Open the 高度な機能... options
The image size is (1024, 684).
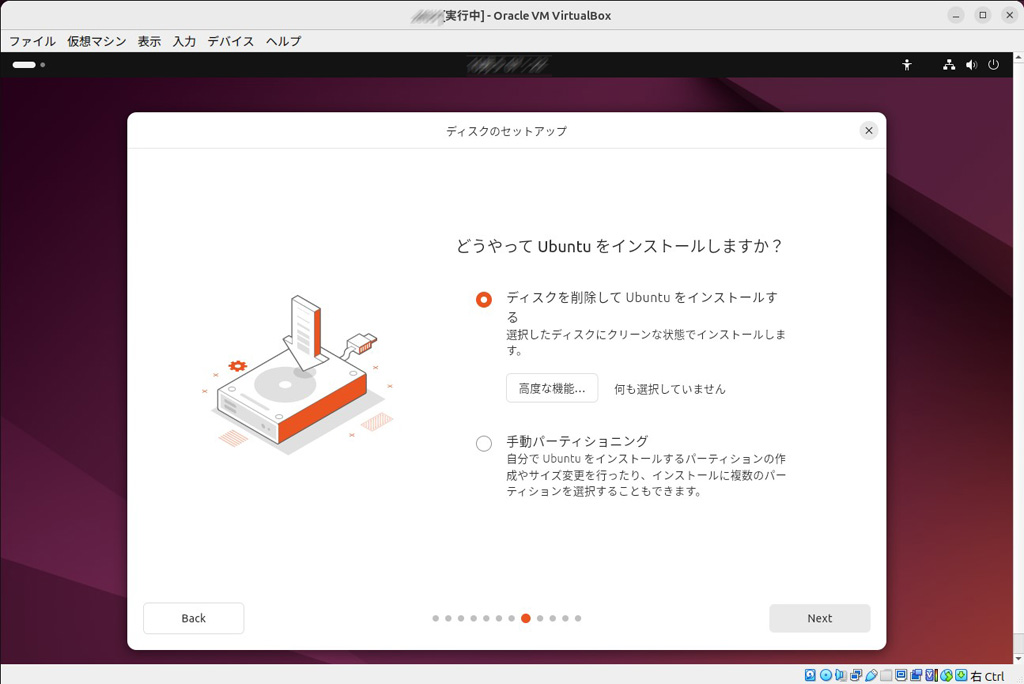(552, 388)
